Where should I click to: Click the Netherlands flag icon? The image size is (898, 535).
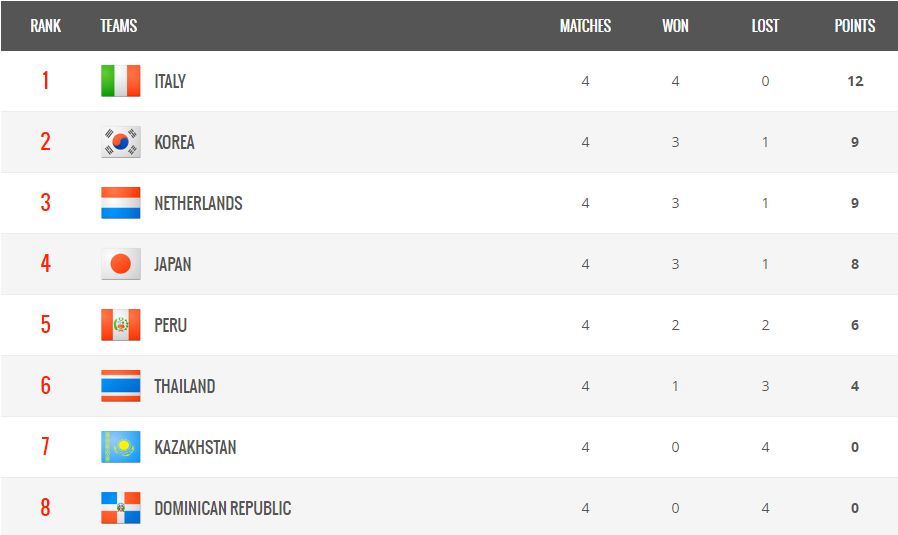pyautogui.click(x=120, y=203)
